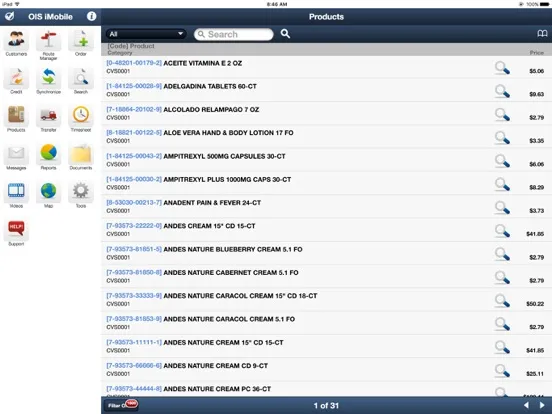Click the $25.11 price value
Viewport: 552px width, 414px height.
tap(535, 374)
